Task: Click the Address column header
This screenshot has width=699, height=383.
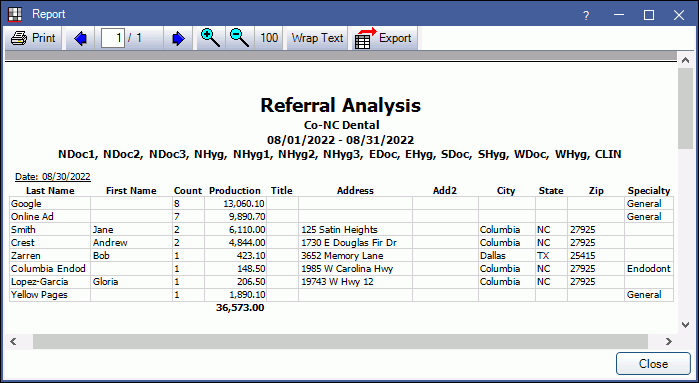Action: pos(355,191)
